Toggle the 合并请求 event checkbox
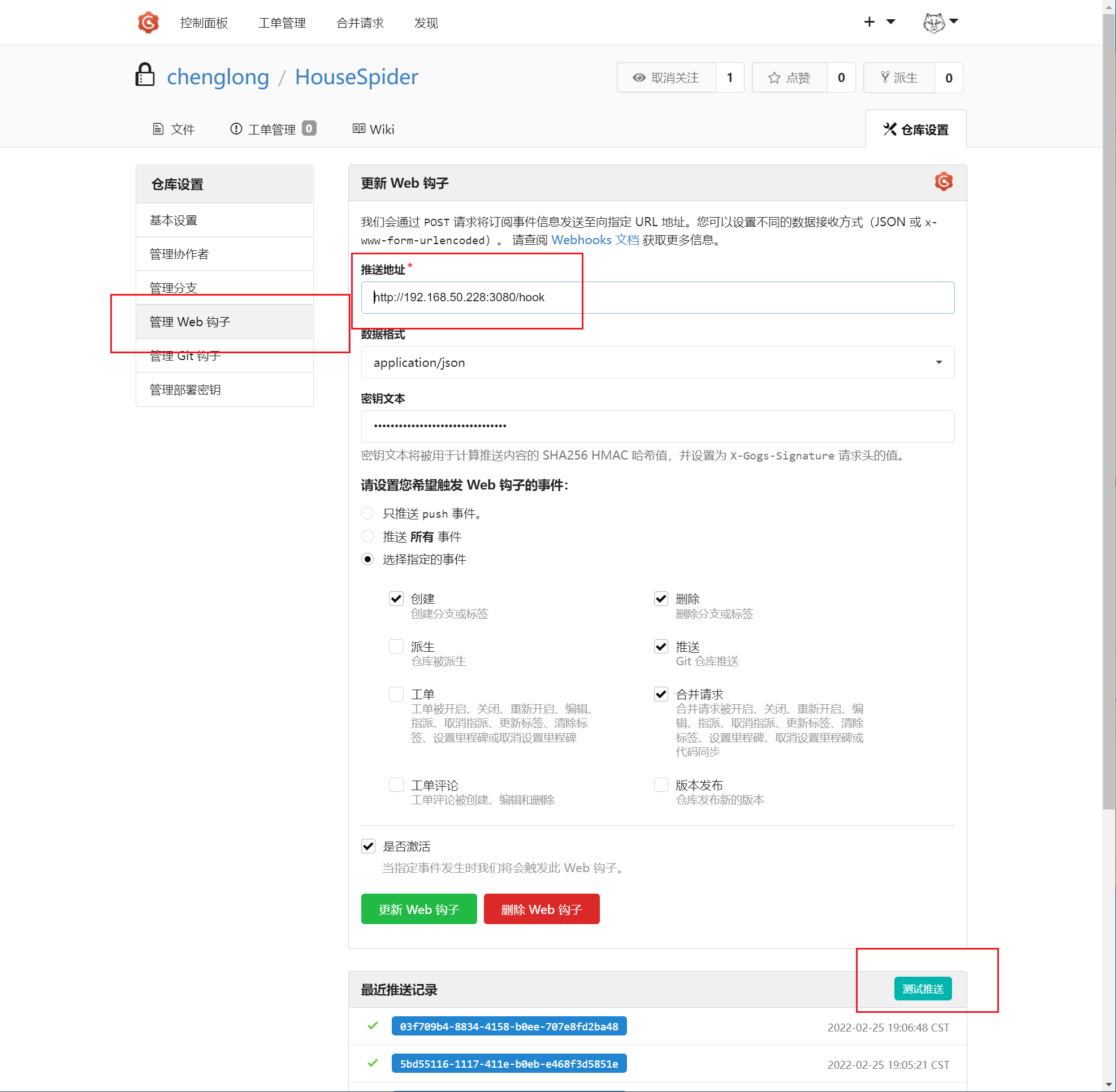The image size is (1116, 1092). click(661, 694)
